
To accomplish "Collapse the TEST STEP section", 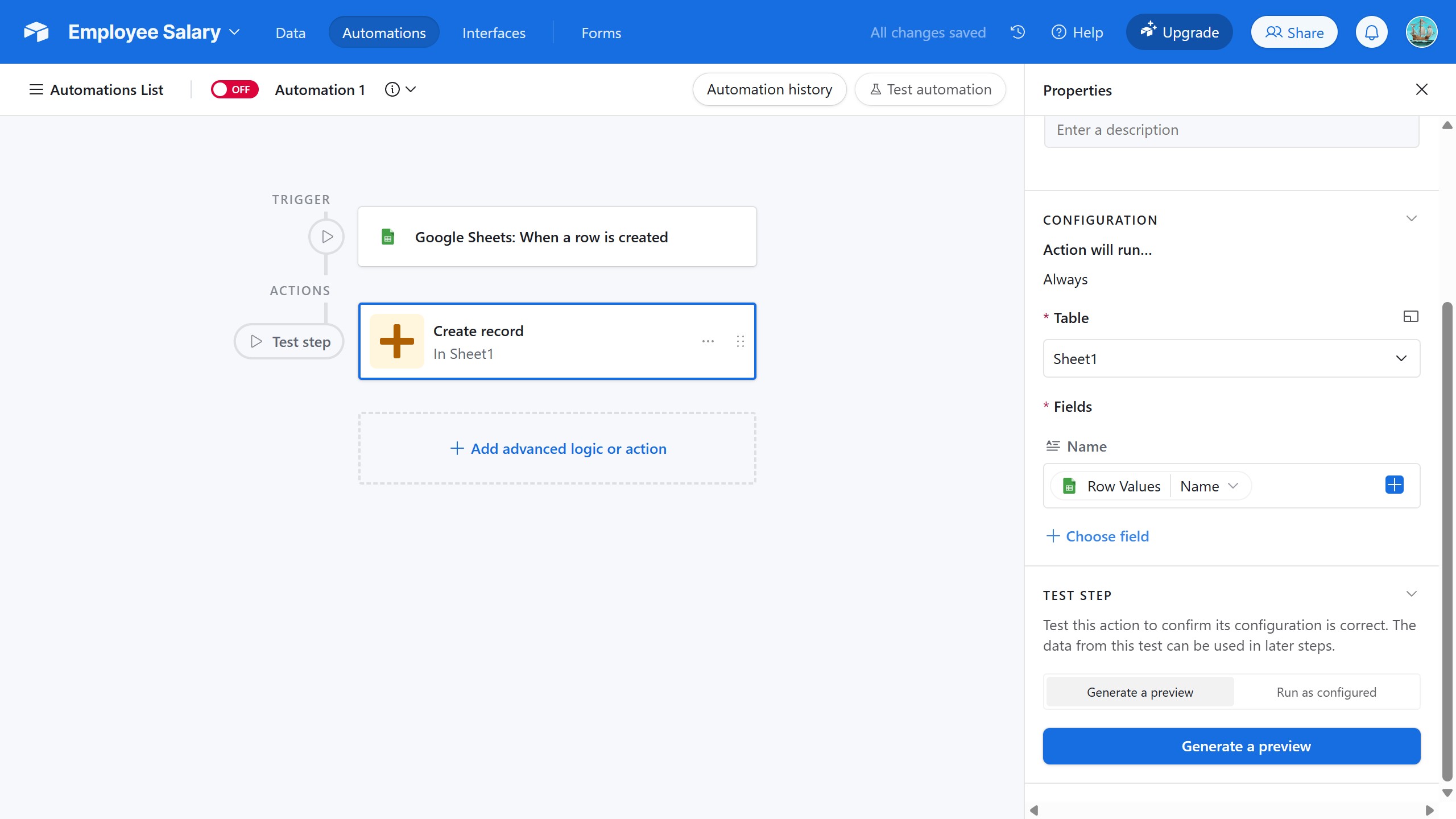I will pyautogui.click(x=1411, y=594).
